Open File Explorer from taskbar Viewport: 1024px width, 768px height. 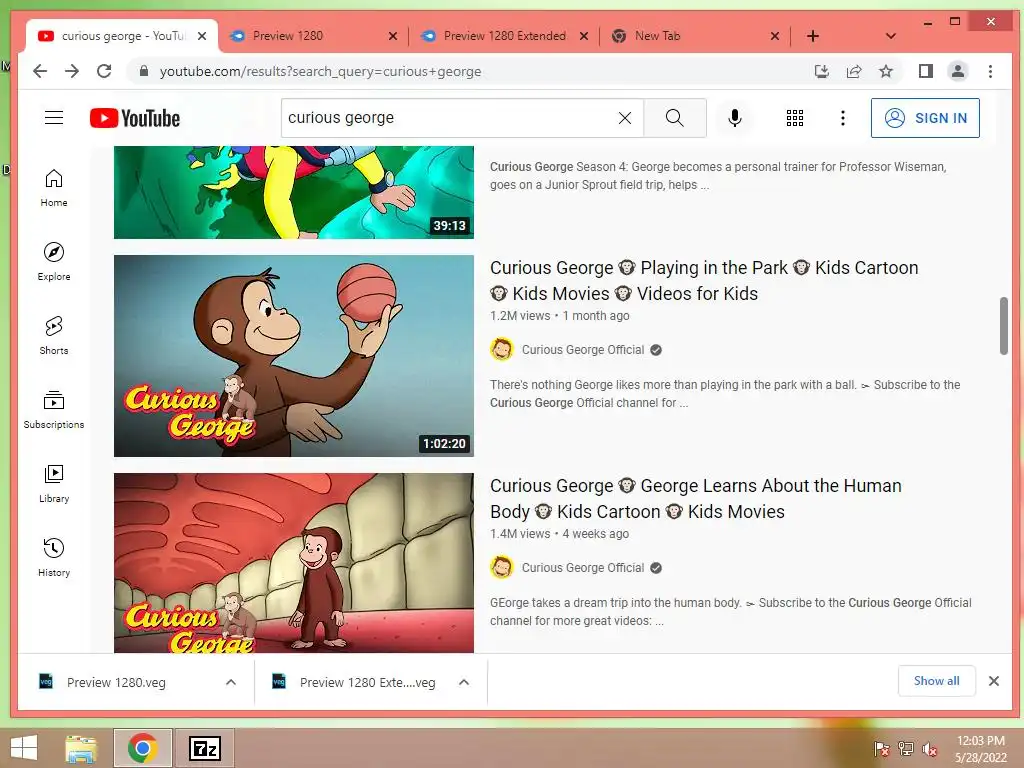point(81,748)
